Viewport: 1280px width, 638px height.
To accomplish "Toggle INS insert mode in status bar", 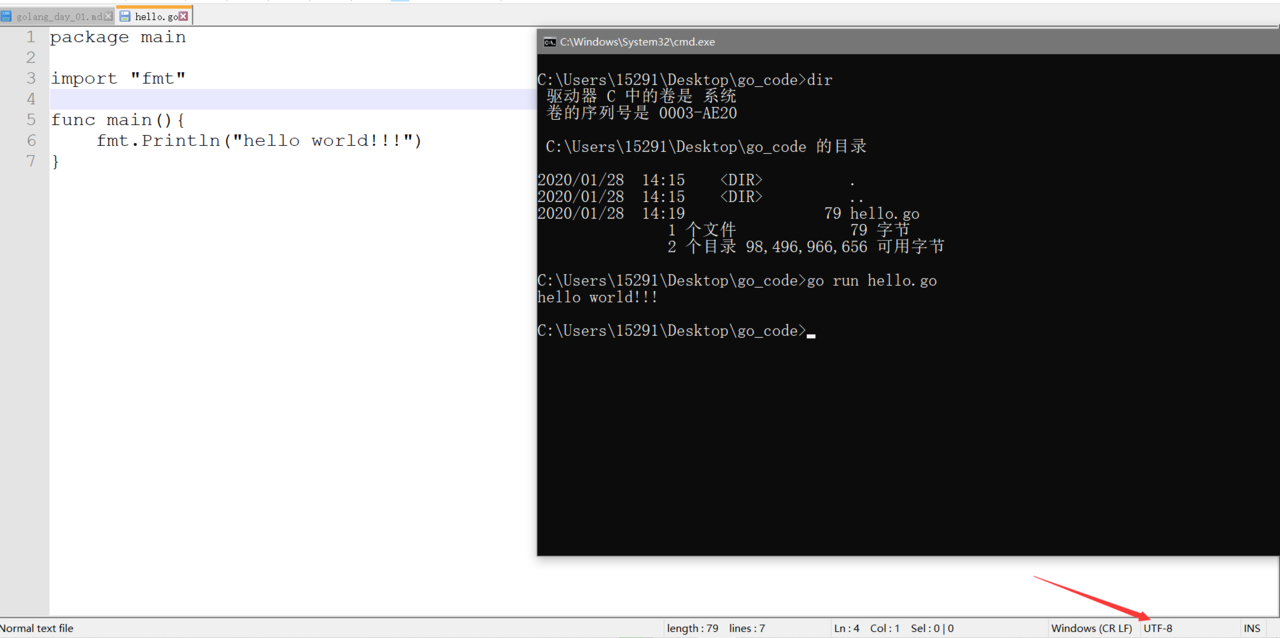I will 1252,628.
